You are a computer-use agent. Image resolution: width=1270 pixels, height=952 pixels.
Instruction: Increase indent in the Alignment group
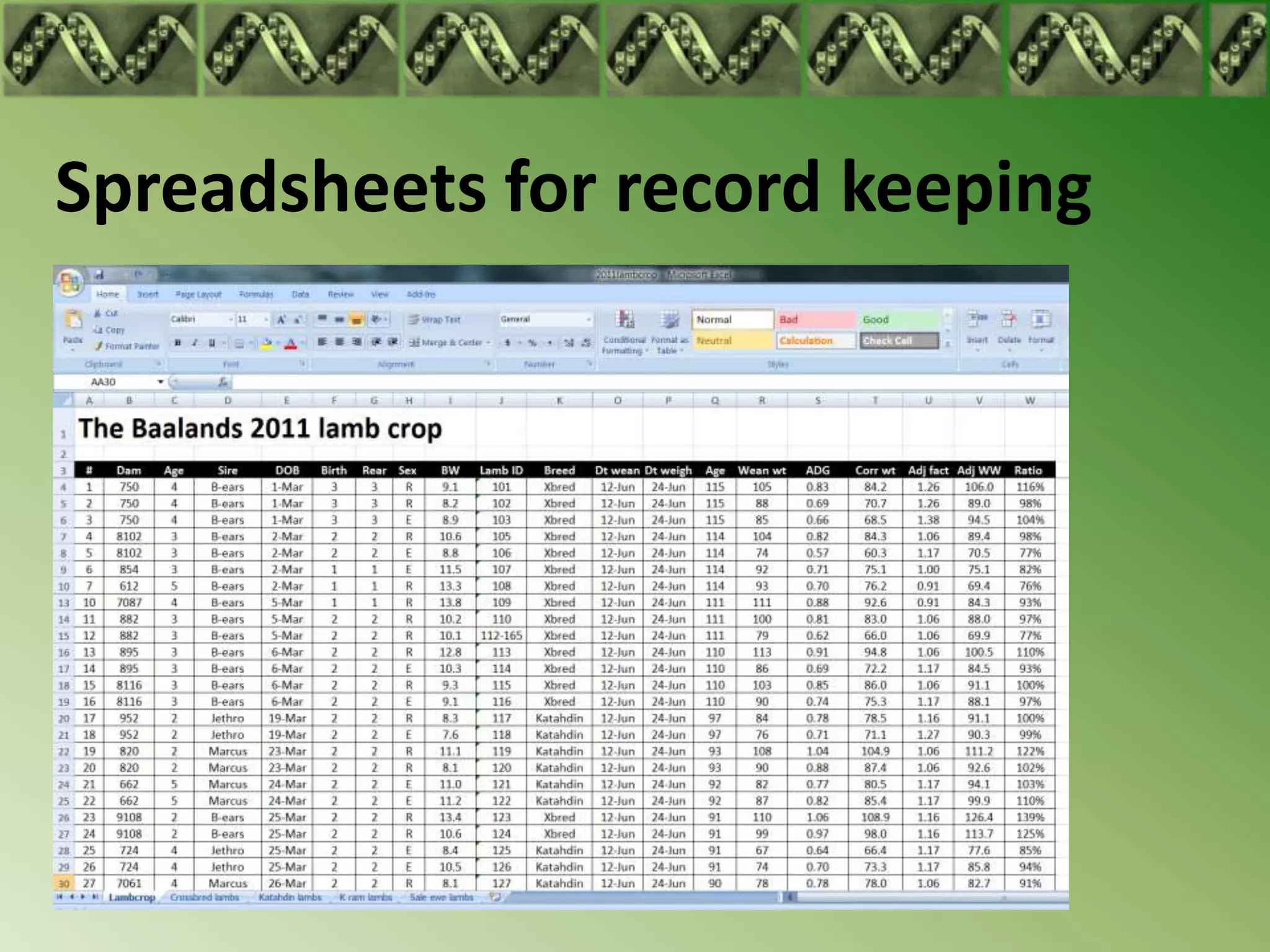pos(393,342)
